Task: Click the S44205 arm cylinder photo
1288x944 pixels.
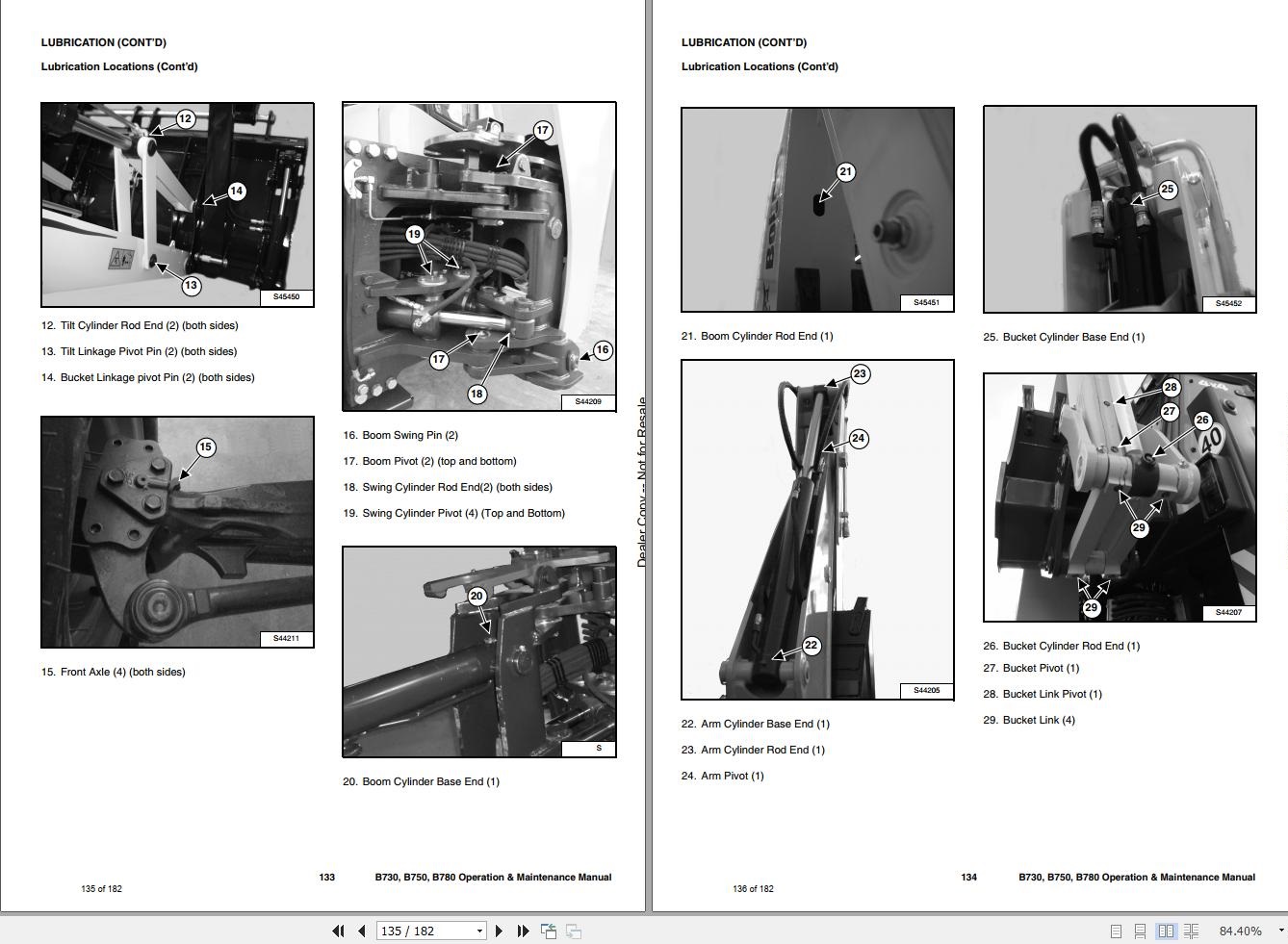Action: (817, 530)
